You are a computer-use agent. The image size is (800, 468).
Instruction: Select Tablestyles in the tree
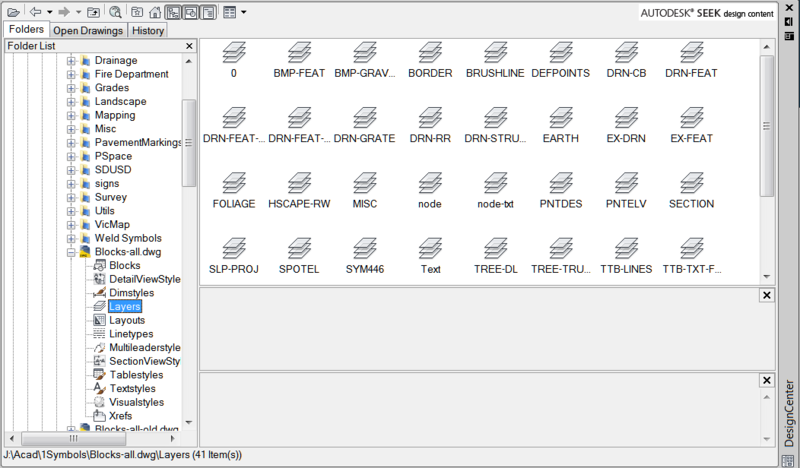pyautogui.click(x=136, y=375)
